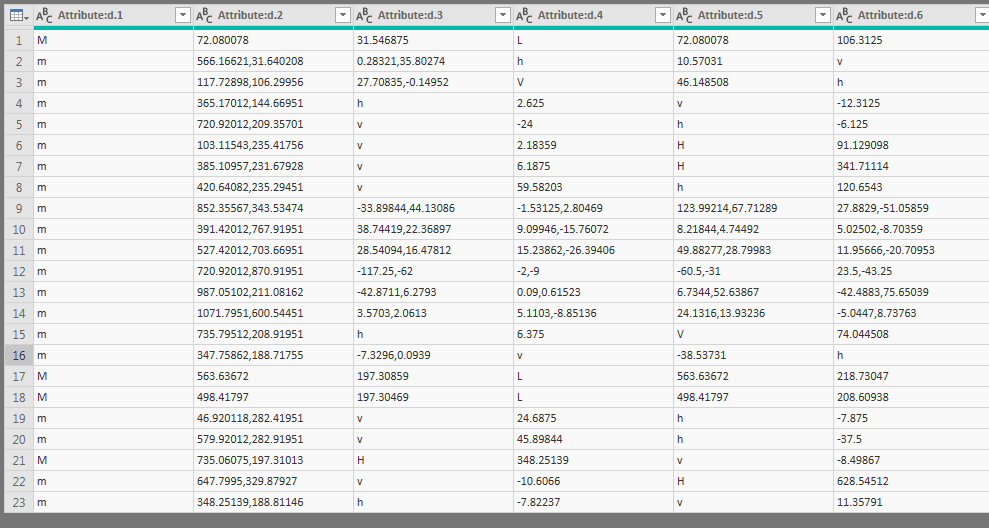This screenshot has height=528, width=989.
Task: Open filter dropdown for Attribute:d.5 column
Action: click(823, 16)
